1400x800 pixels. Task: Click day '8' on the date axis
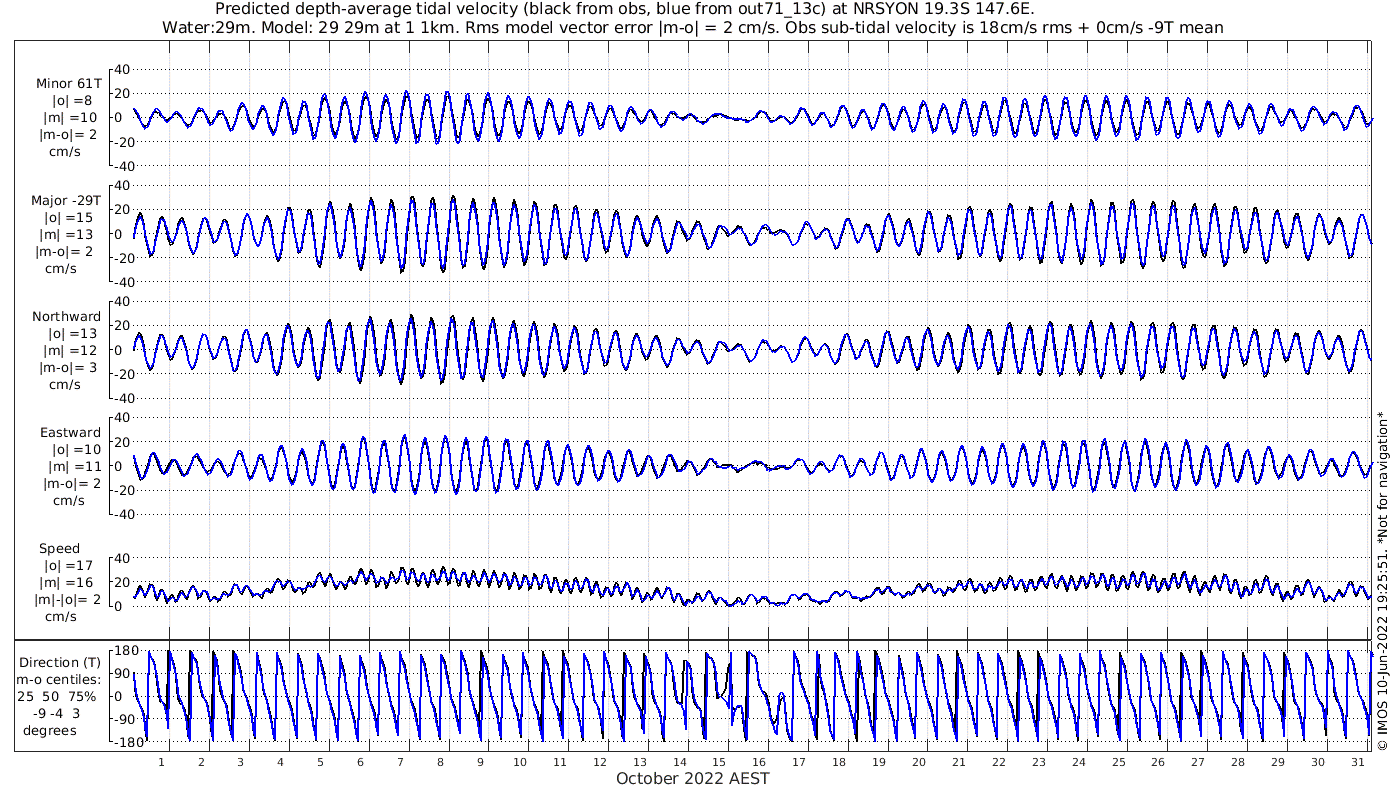441,762
